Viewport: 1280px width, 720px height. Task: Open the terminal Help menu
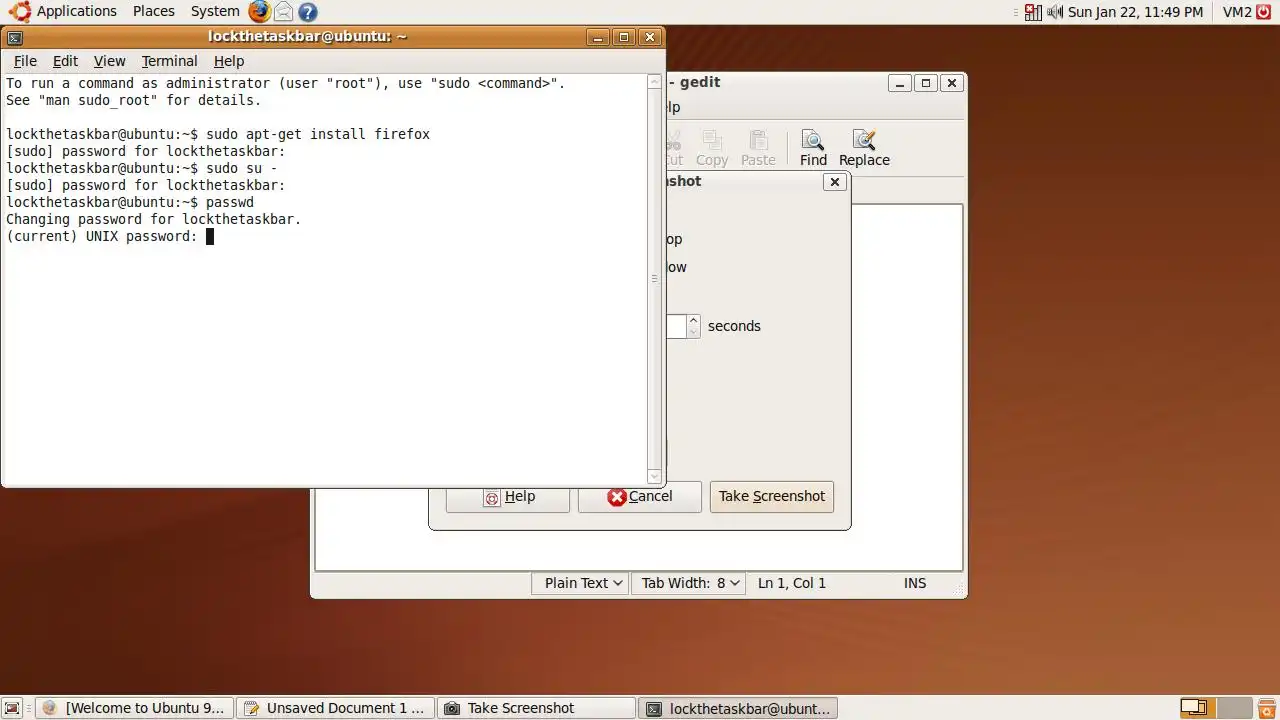229,61
